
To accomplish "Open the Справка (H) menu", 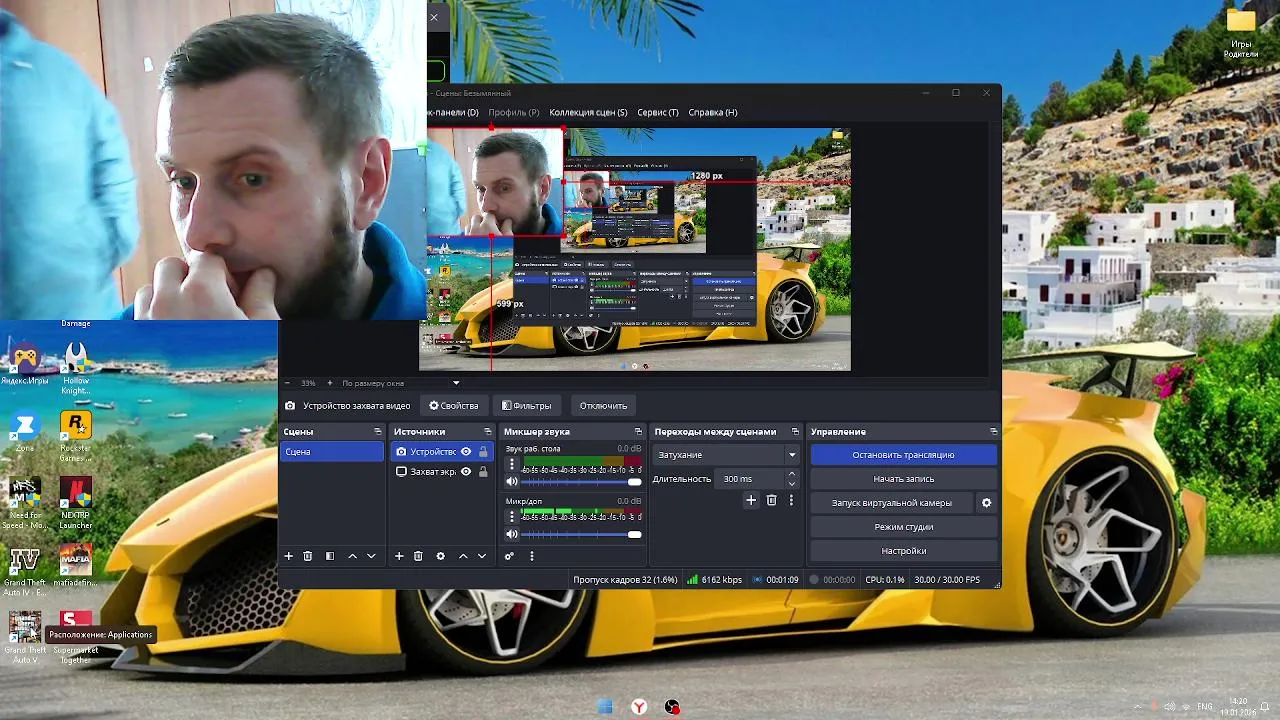I will tap(713, 112).
